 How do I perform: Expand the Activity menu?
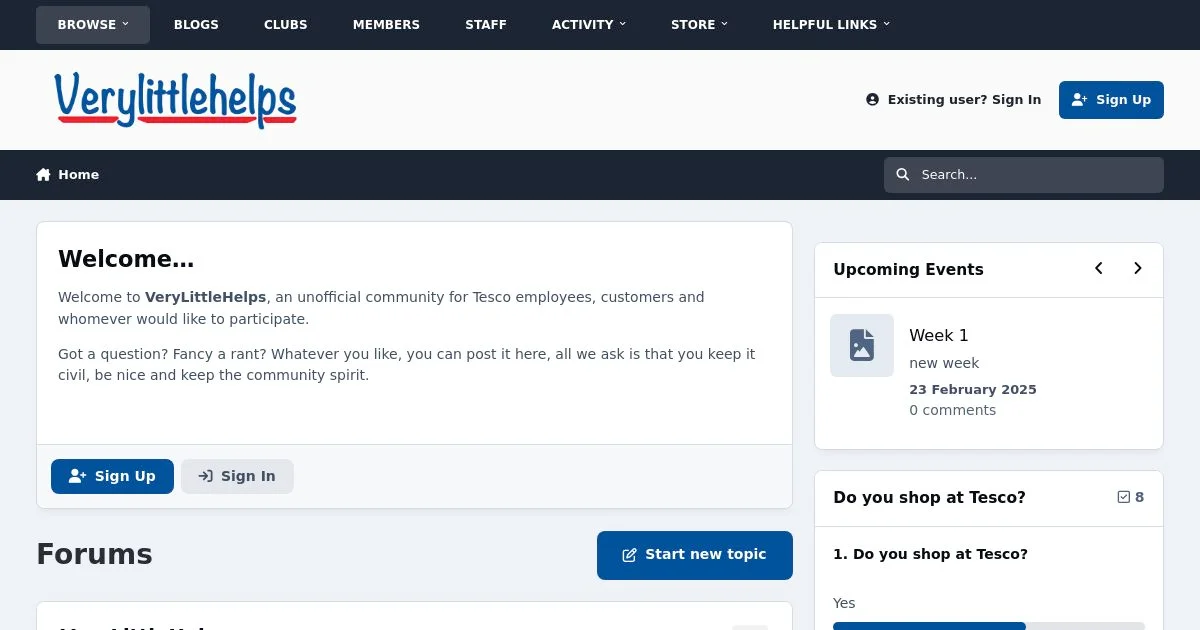click(589, 25)
